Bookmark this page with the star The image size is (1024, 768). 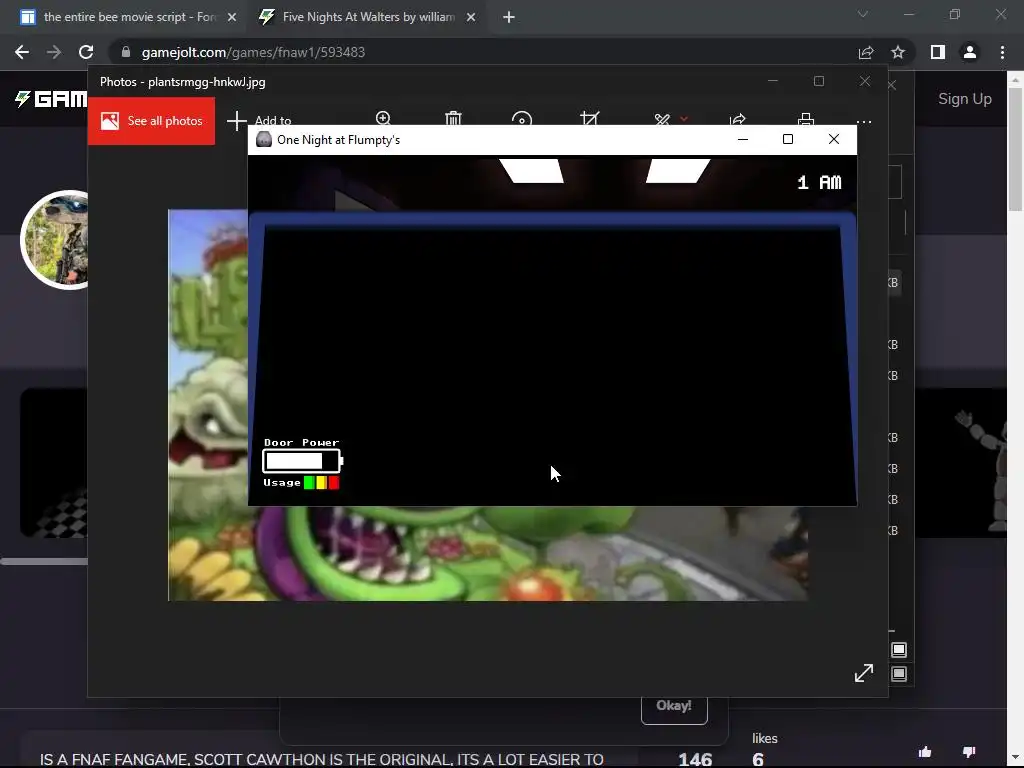pos(898,52)
